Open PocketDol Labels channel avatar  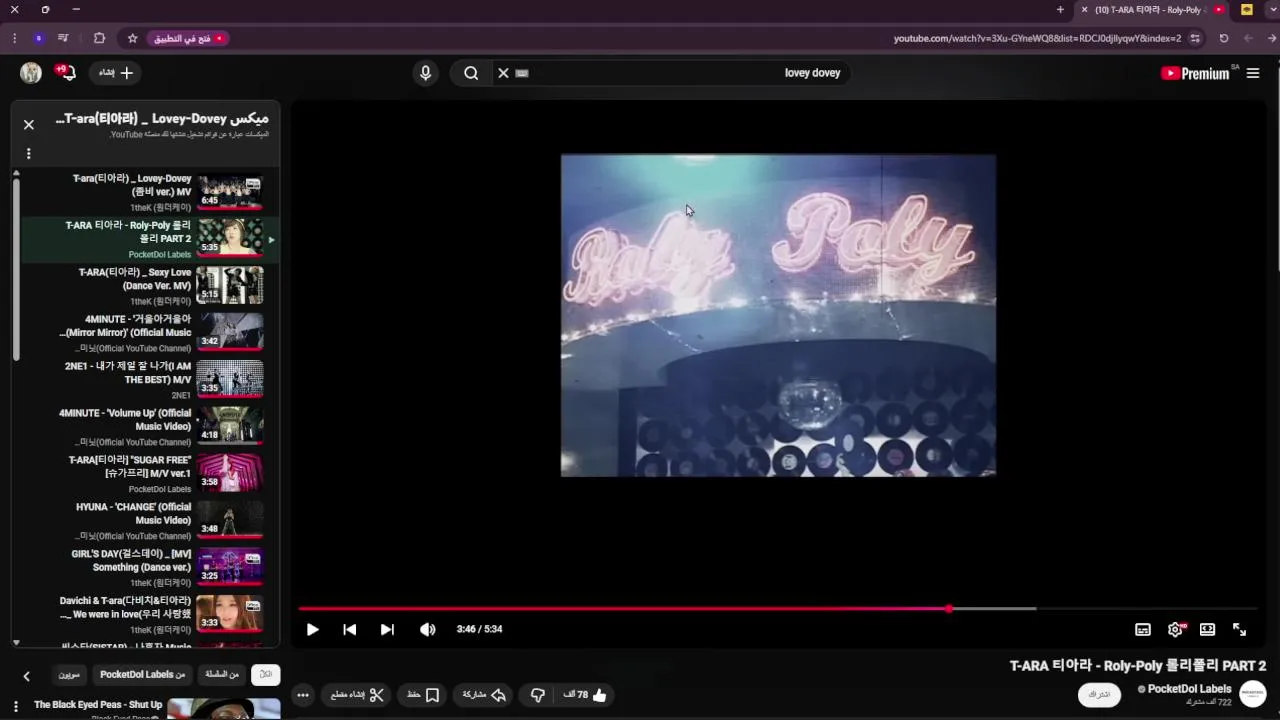pos(1253,694)
